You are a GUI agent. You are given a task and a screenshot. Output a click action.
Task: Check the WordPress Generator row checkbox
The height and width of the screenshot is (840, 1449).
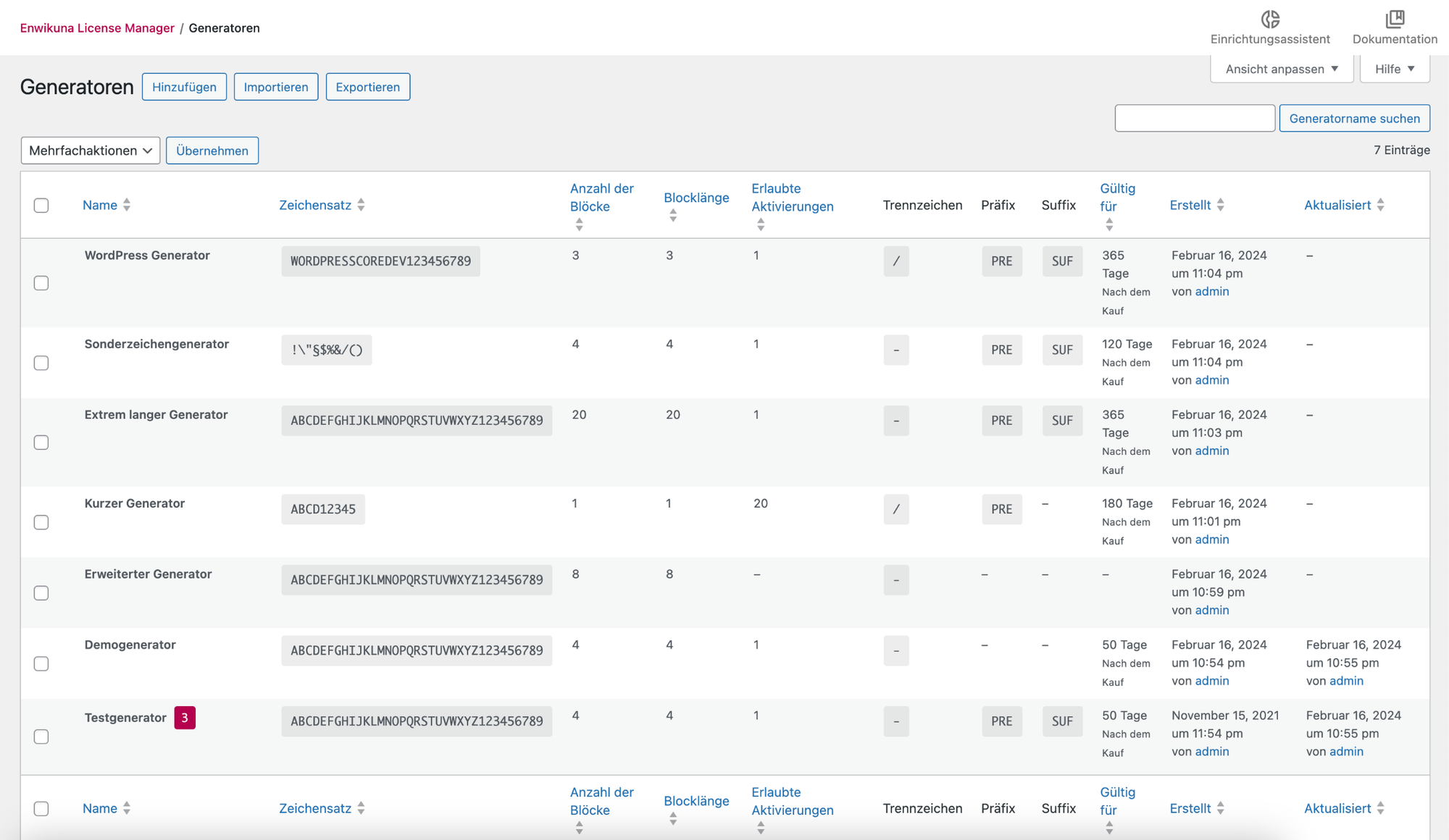(x=41, y=283)
